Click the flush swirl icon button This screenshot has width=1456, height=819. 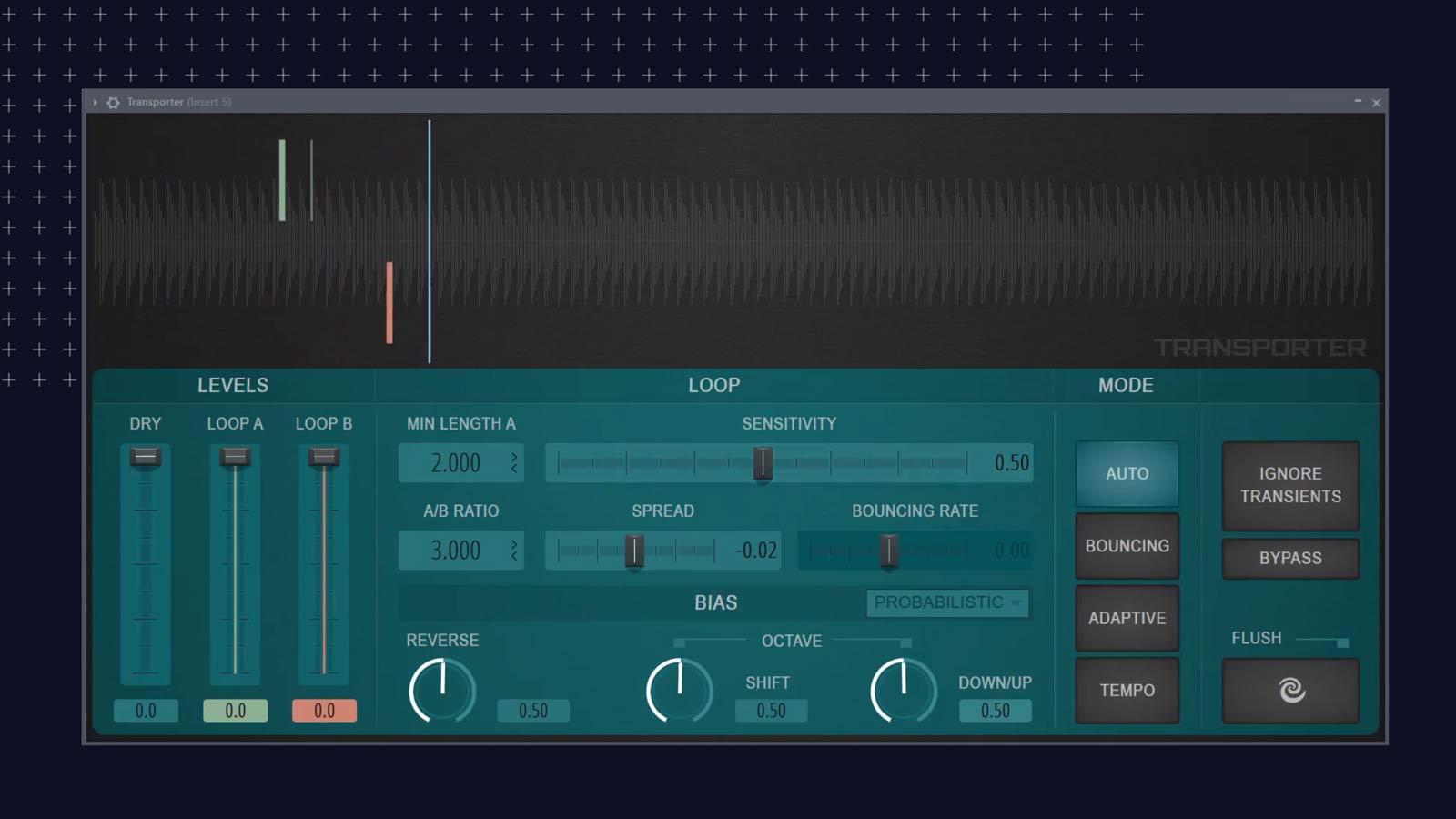coord(1290,691)
